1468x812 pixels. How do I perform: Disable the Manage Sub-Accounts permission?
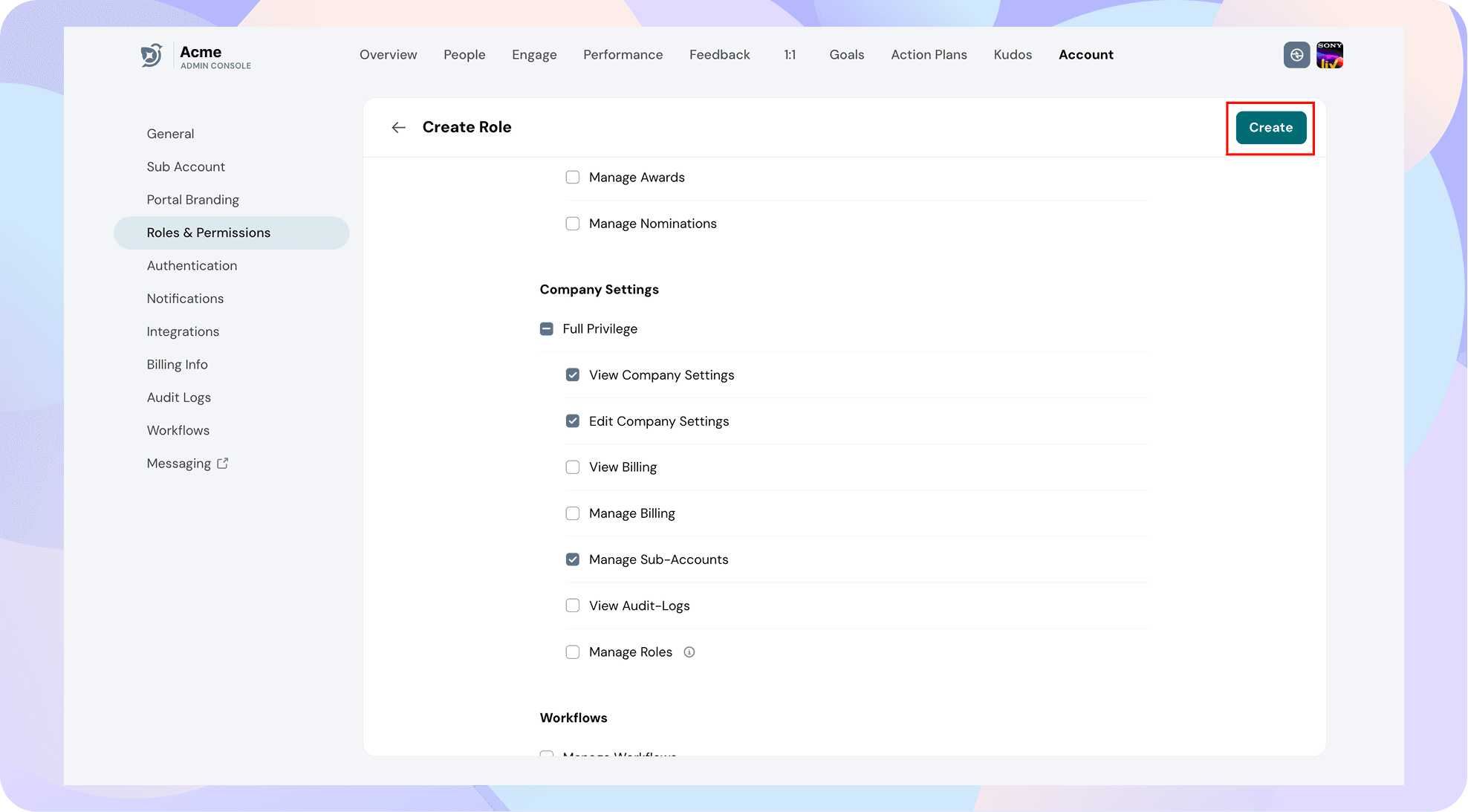(573, 559)
